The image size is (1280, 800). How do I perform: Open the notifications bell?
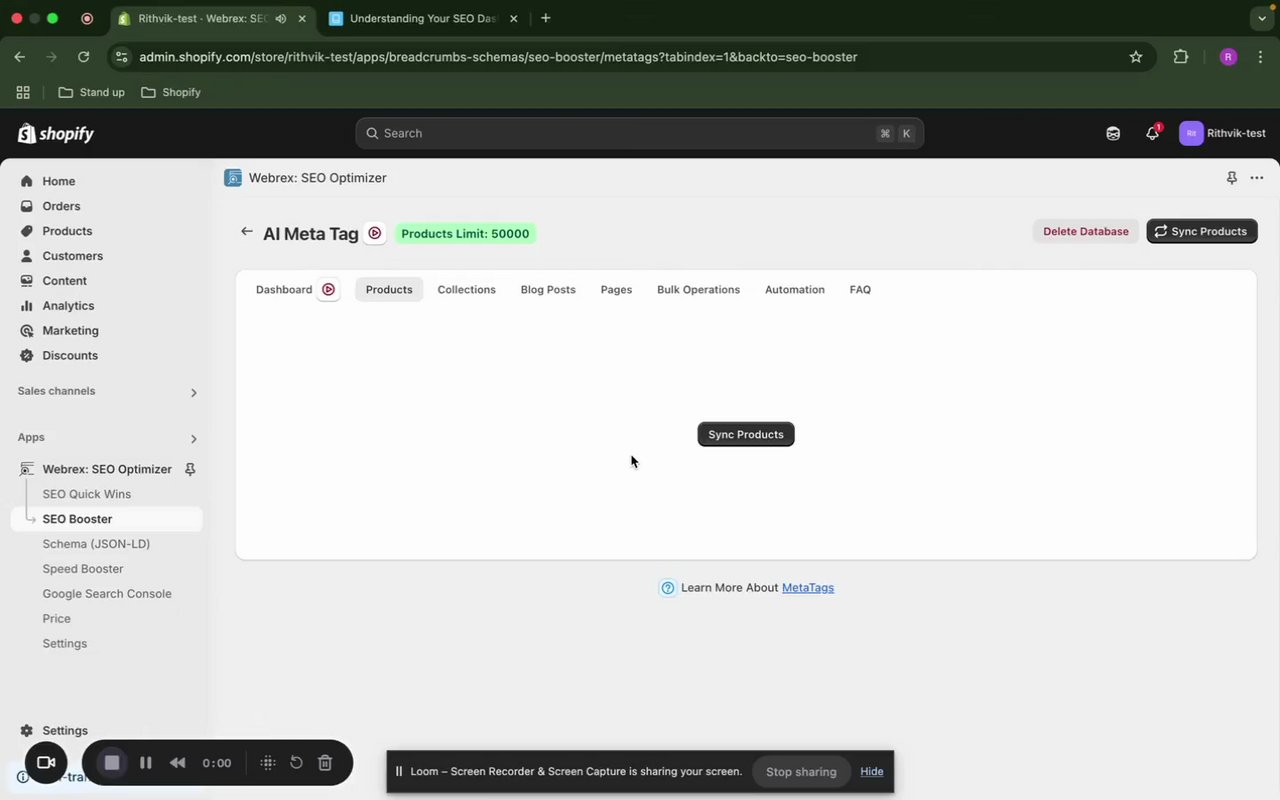(x=1152, y=133)
